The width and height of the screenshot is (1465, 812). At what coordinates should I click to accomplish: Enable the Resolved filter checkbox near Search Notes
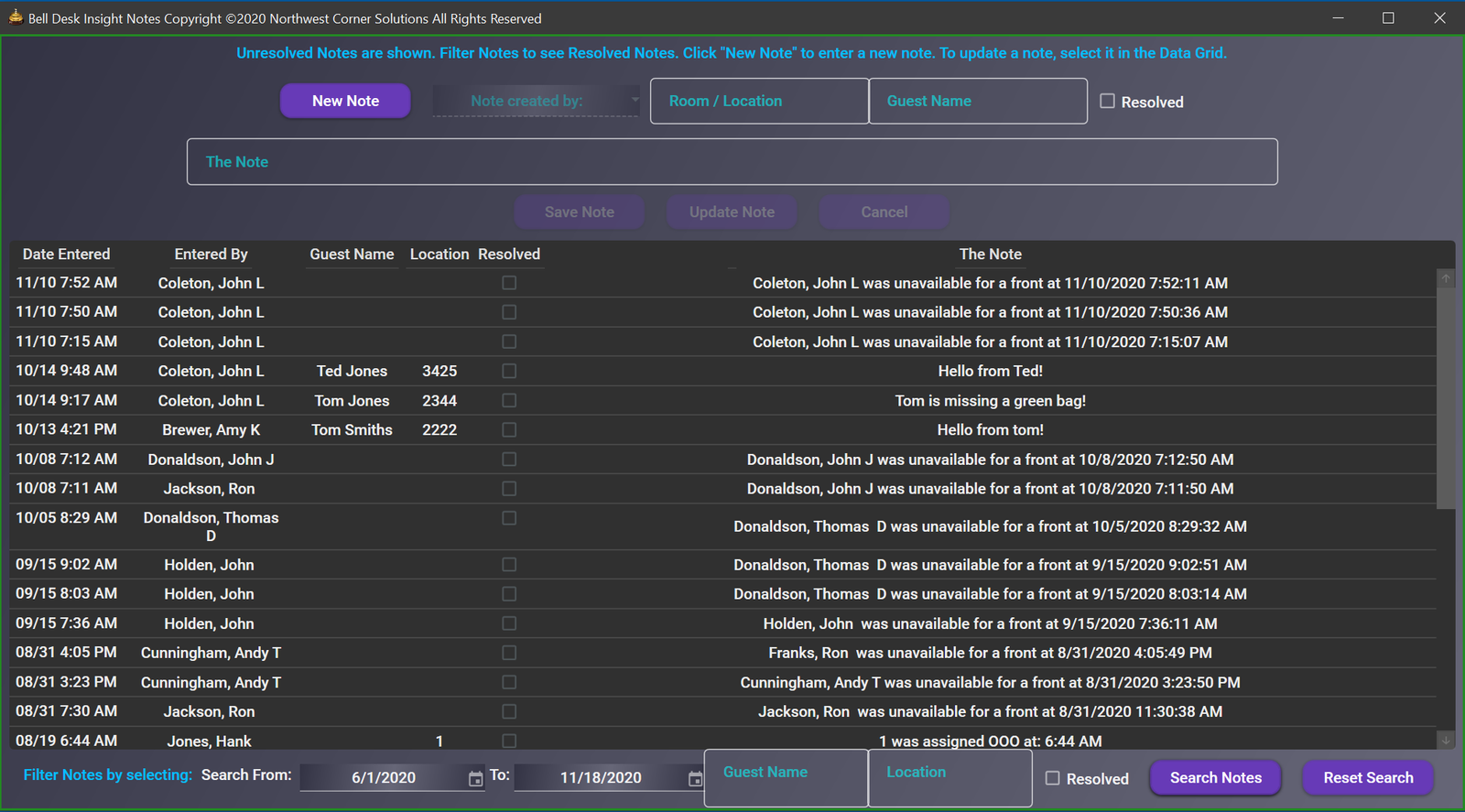point(1053,778)
